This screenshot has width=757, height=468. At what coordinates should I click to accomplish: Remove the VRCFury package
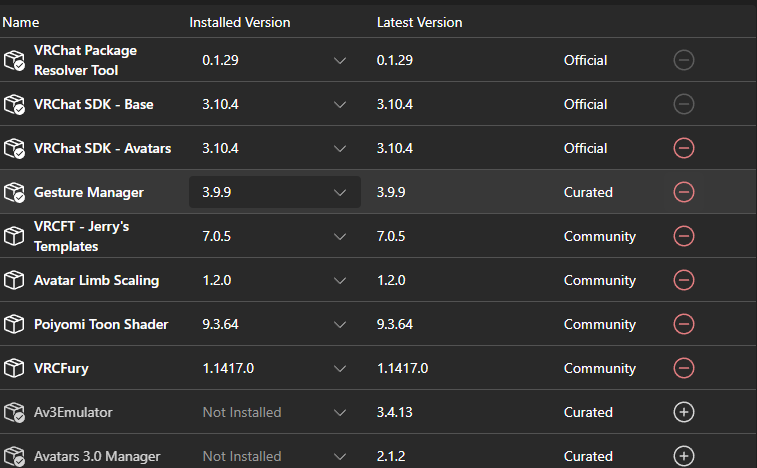click(684, 368)
